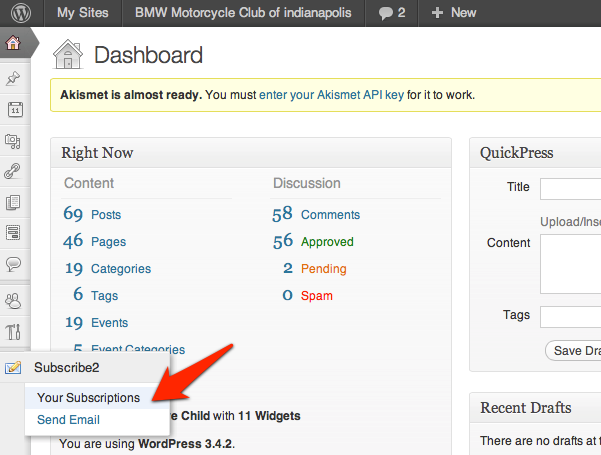Open the Posts label link

click(106, 215)
